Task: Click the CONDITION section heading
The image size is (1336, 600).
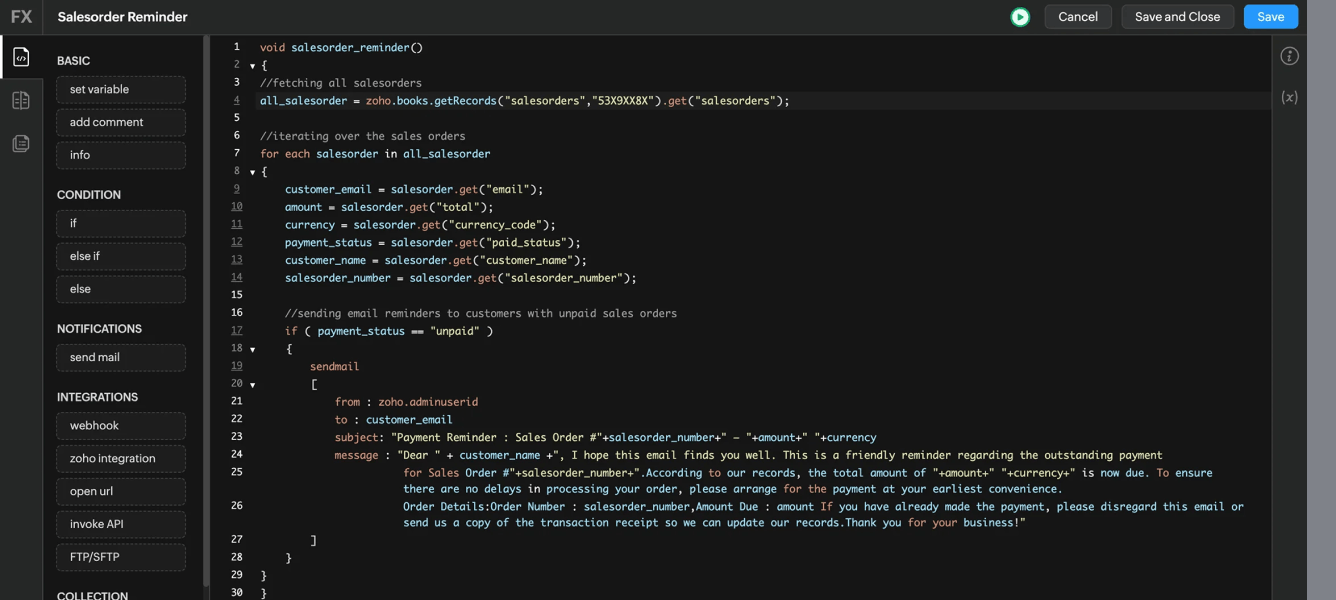Action: 89,195
